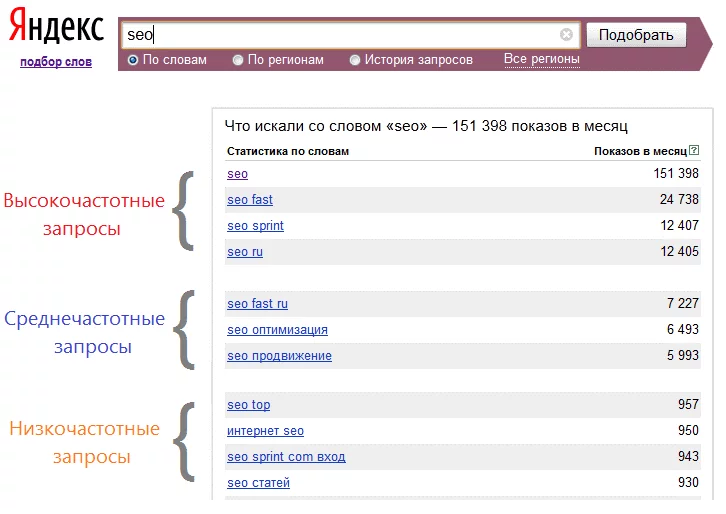The width and height of the screenshot is (726, 514).
Task: Open the Все регионы region selector
Action: click(x=542, y=59)
